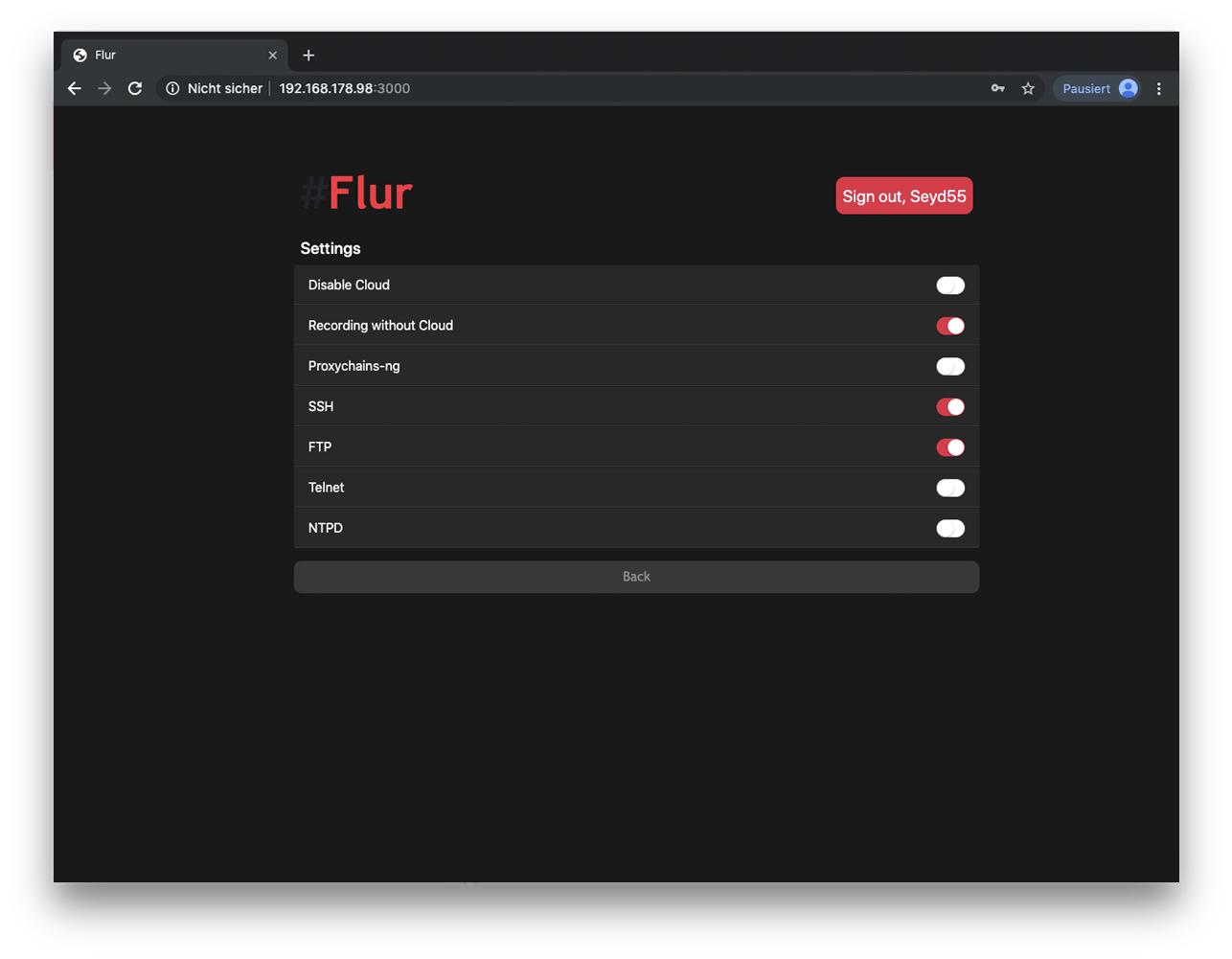Enable the Disable Cloud toggle
The height and width of the screenshot is (959, 1232).
pos(949,285)
